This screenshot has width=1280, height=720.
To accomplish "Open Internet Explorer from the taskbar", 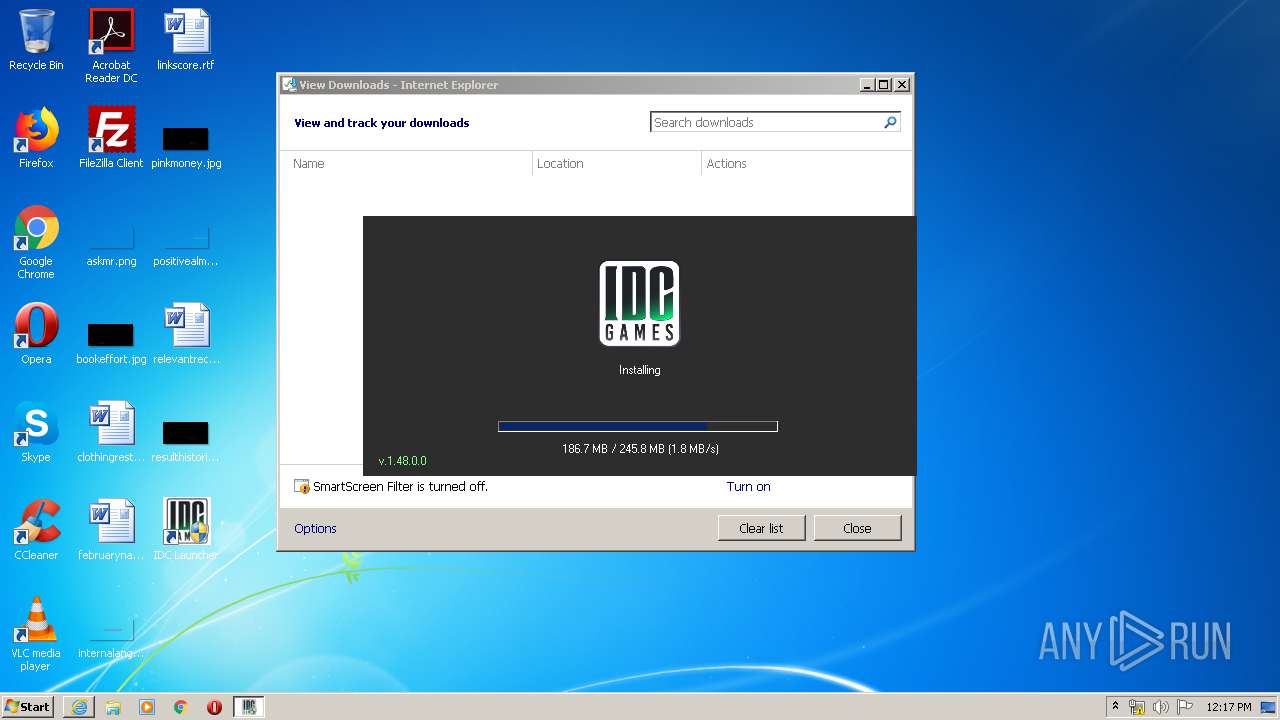I will 79,707.
